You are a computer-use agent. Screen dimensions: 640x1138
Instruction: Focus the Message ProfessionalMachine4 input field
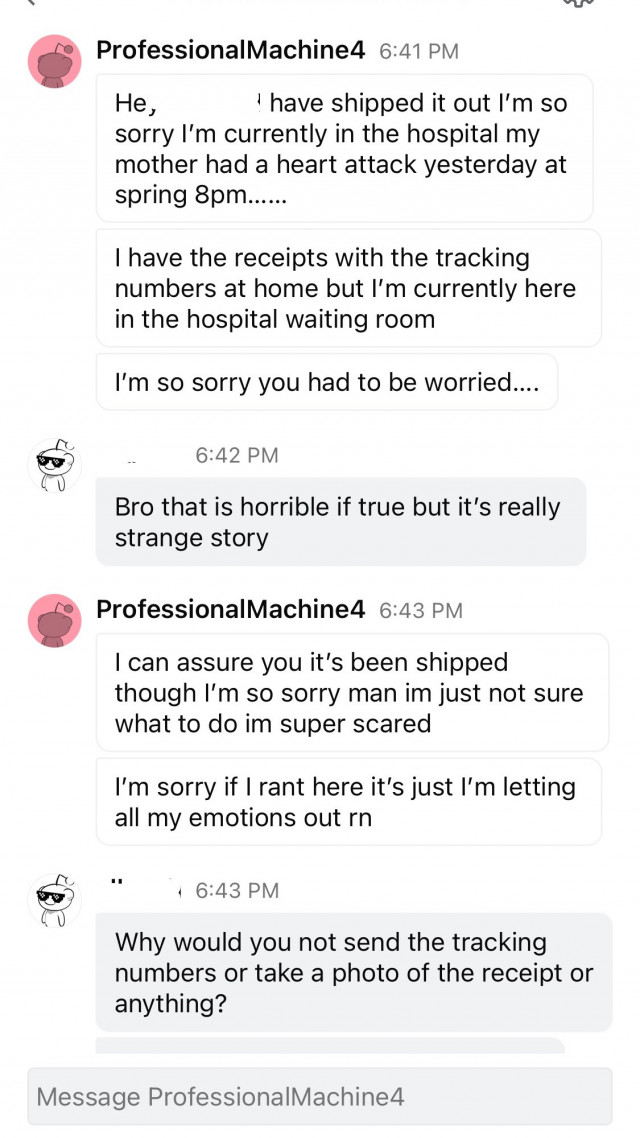[x=319, y=1096]
